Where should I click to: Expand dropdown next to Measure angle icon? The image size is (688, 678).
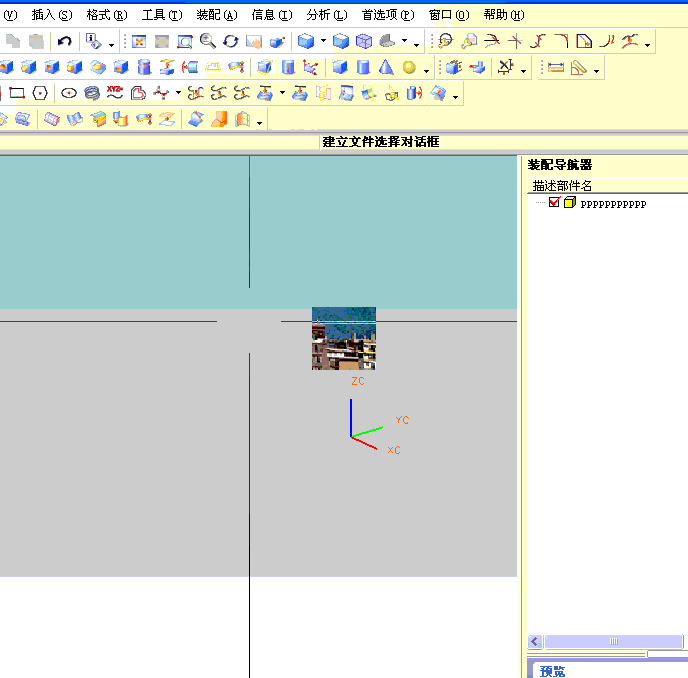click(596, 71)
